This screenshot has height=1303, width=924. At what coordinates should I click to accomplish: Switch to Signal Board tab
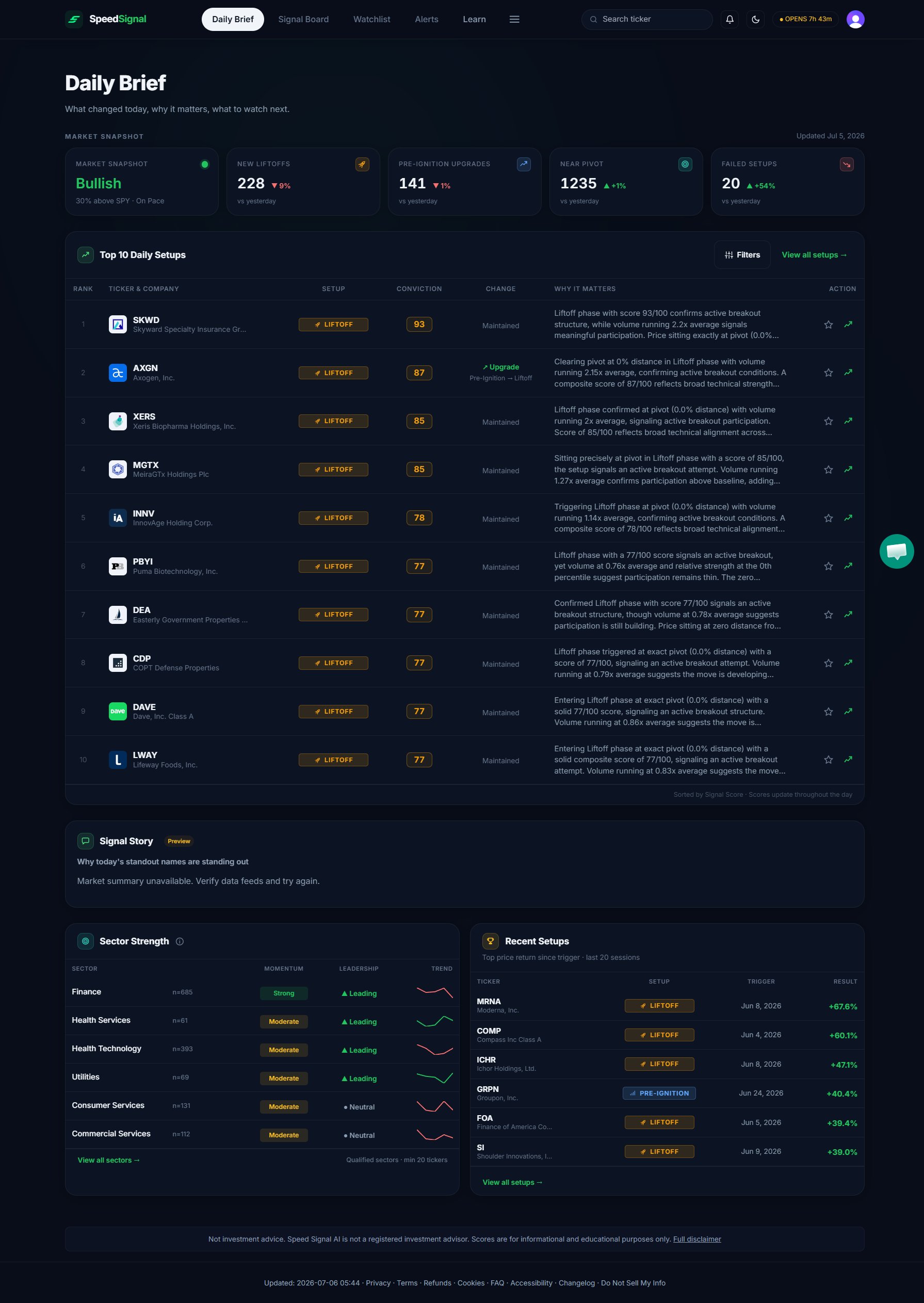(303, 19)
